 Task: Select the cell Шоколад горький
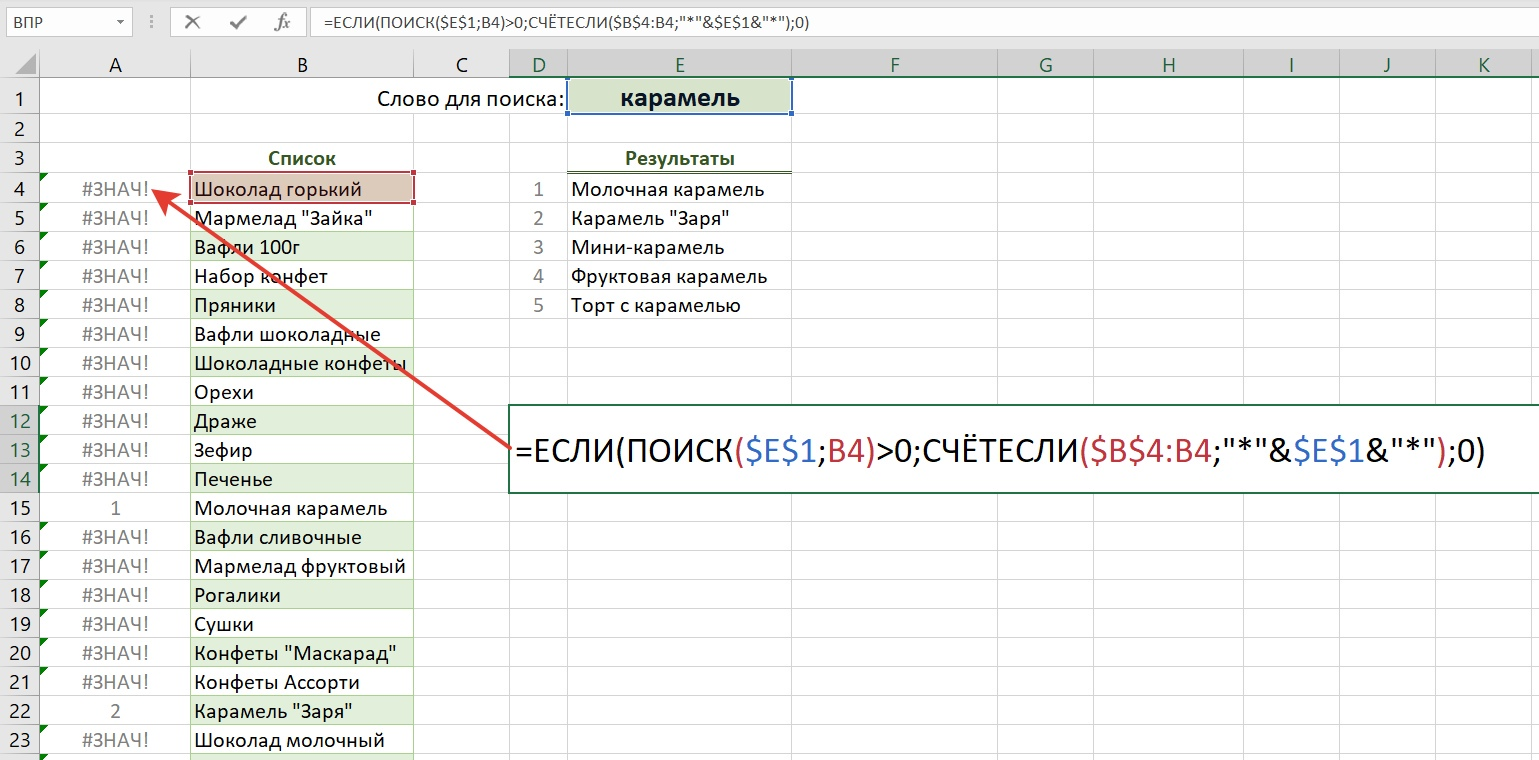301,188
